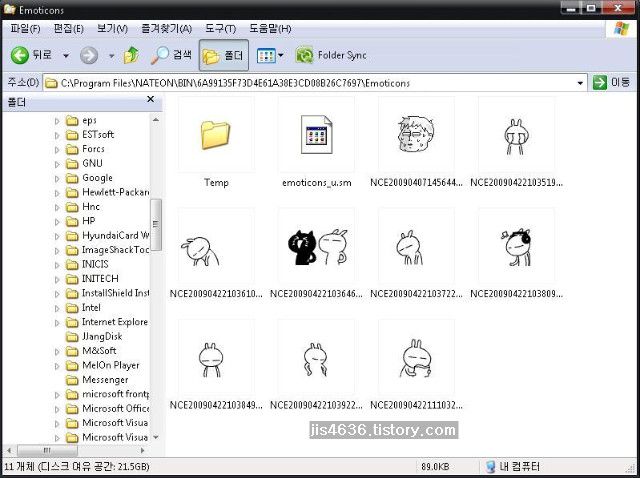Expand the INICIS folder node

point(57,265)
